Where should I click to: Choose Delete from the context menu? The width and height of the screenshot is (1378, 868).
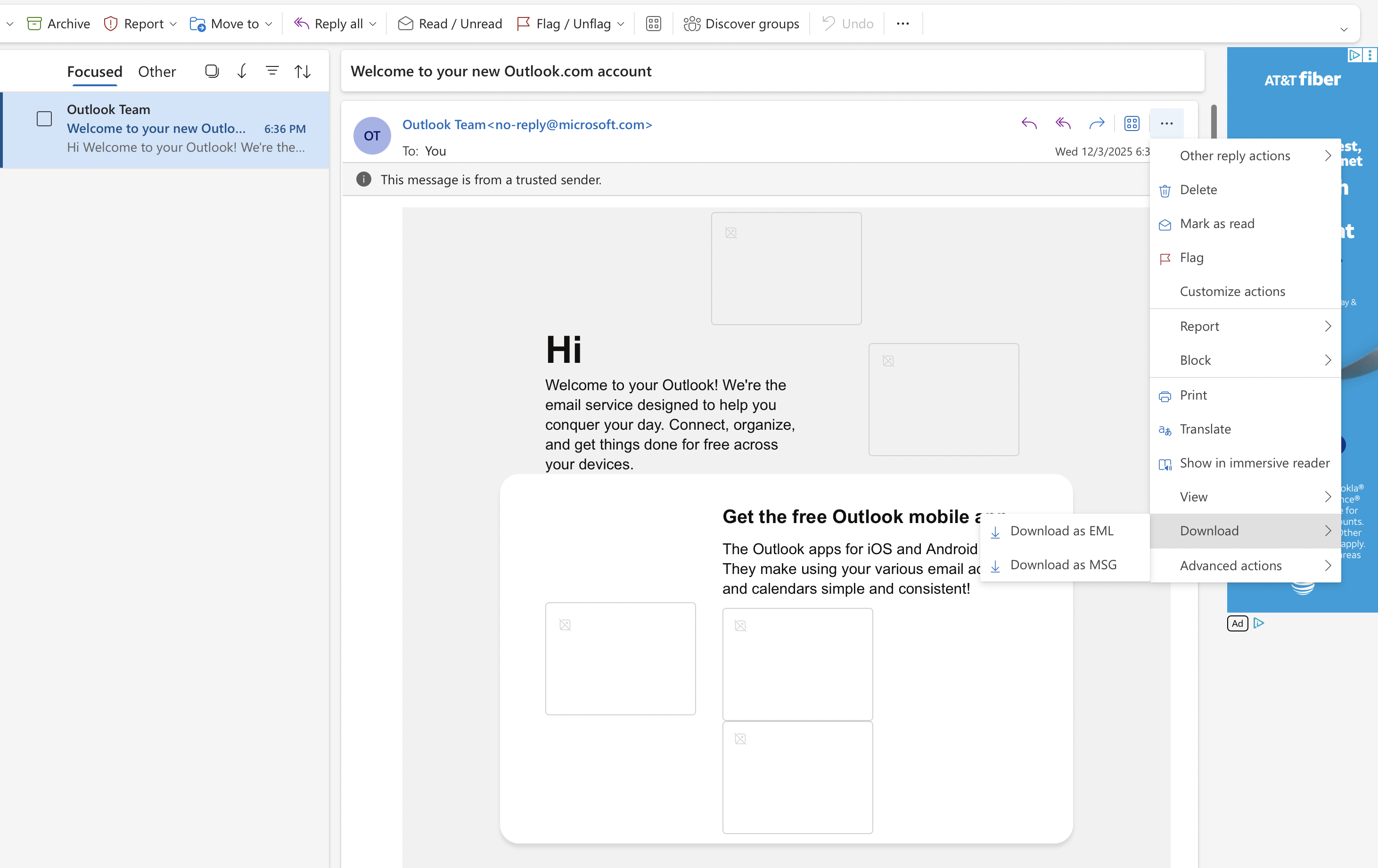(1245, 190)
